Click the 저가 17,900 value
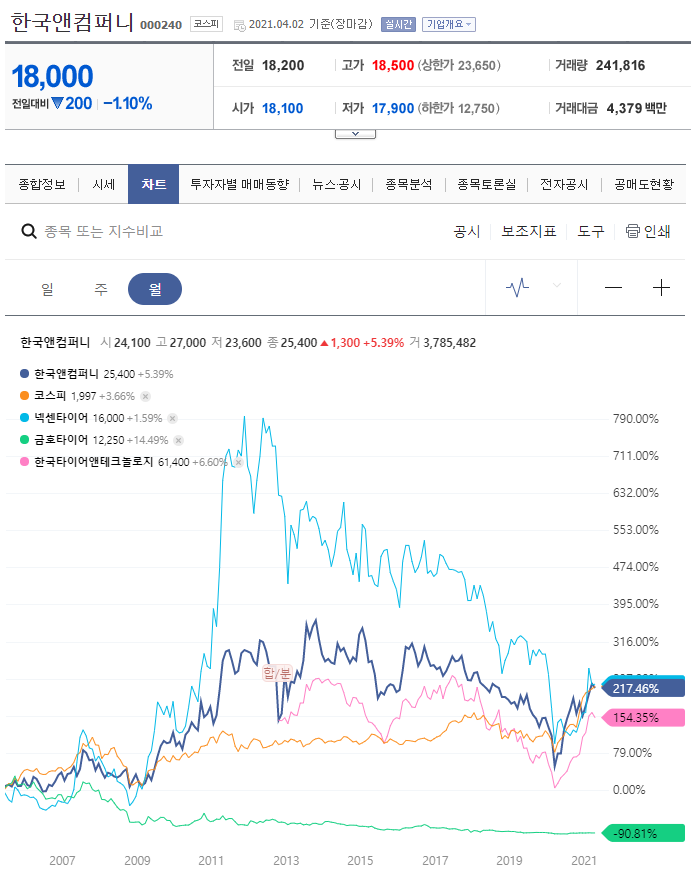Image resolution: width=691 pixels, height=895 pixels. tap(393, 108)
